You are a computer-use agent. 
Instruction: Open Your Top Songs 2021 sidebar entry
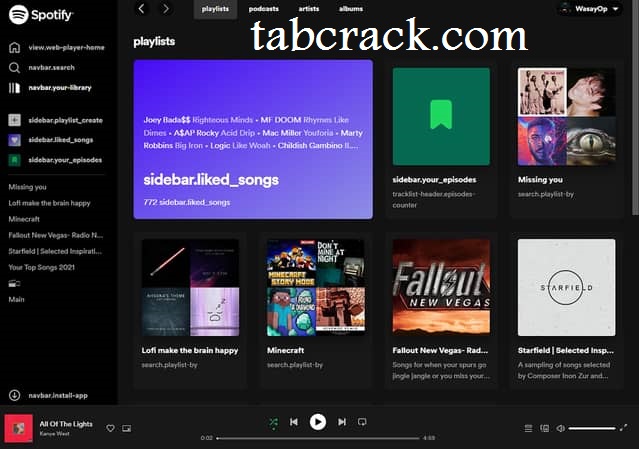click(42, 267)
